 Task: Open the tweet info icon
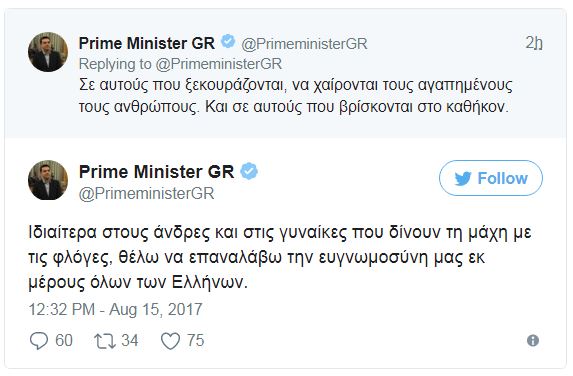coord(533,341)
